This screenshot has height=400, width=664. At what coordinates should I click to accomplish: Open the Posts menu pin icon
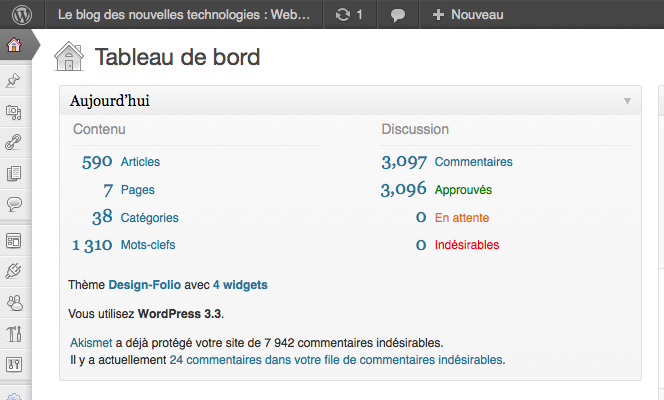point(14,81)
